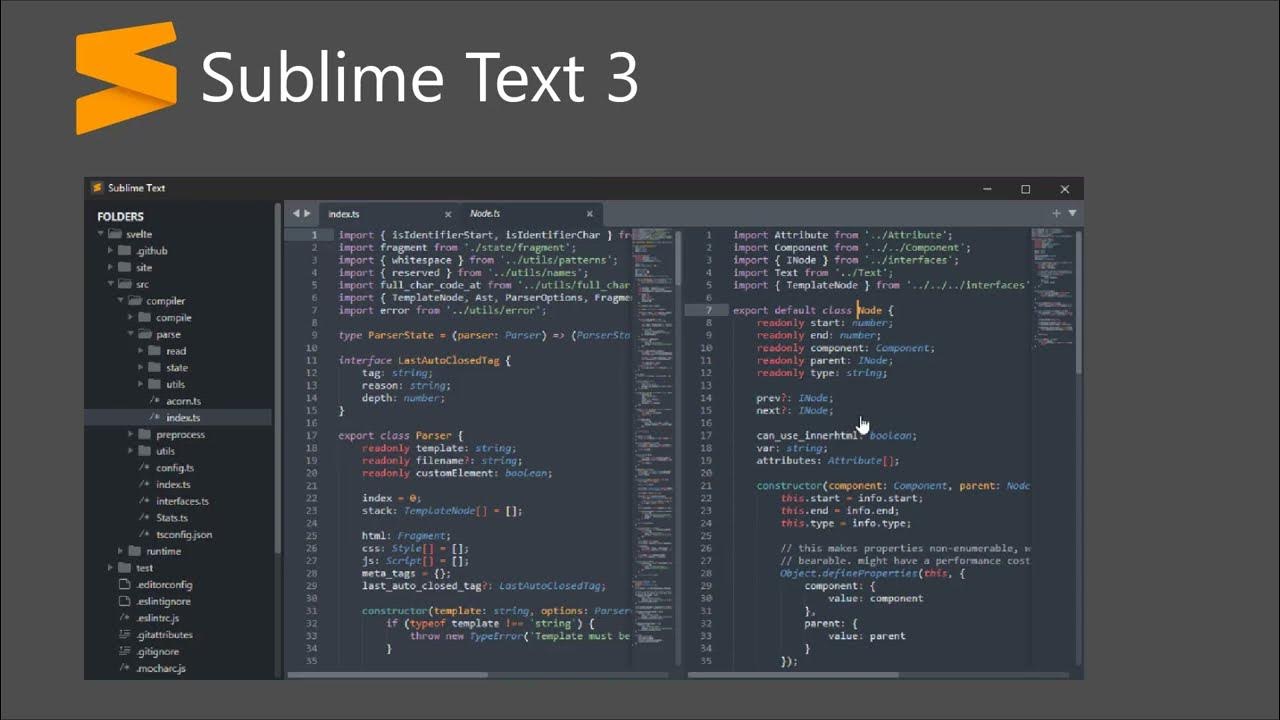Expand the compile folder arrow
The width and height of the screenshot is (1280, 720).
tap(131, 318)
